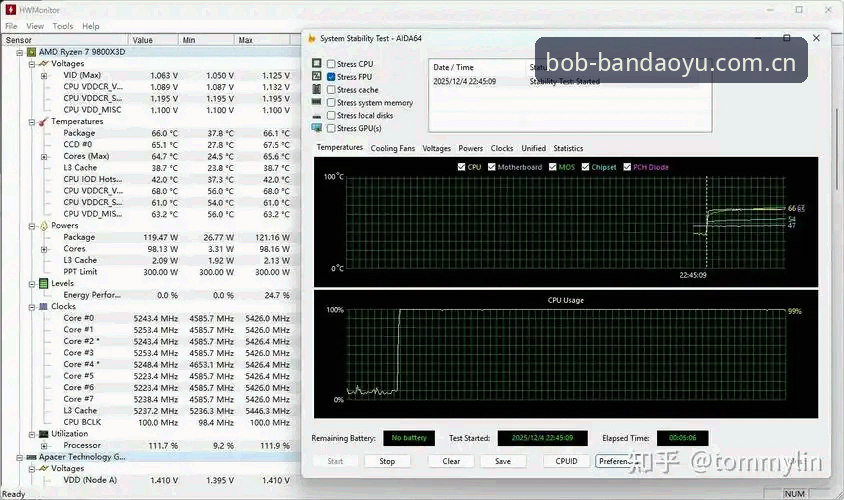Open the View menu in HWMonitor
The image size is (844, 500).
[35, 26]
